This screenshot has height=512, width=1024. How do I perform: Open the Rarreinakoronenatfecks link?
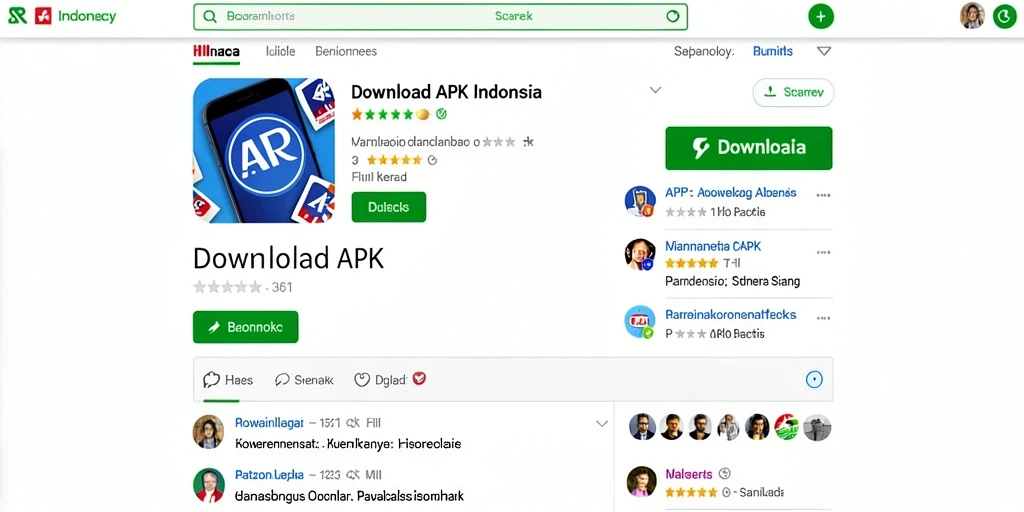click(x=731, y=314)
